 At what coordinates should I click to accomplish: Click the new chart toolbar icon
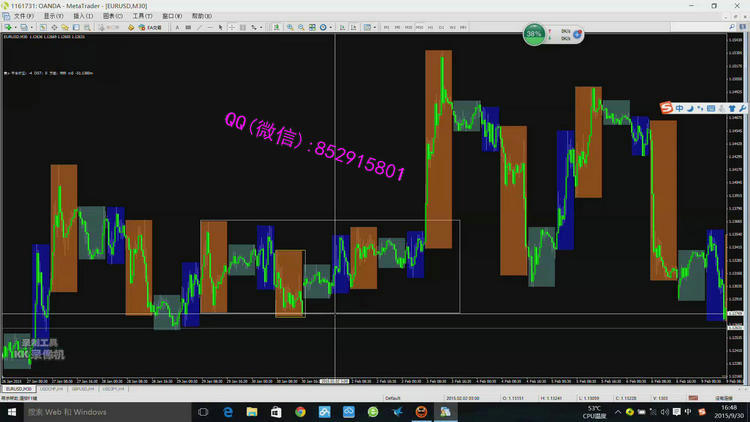[8, 27]
